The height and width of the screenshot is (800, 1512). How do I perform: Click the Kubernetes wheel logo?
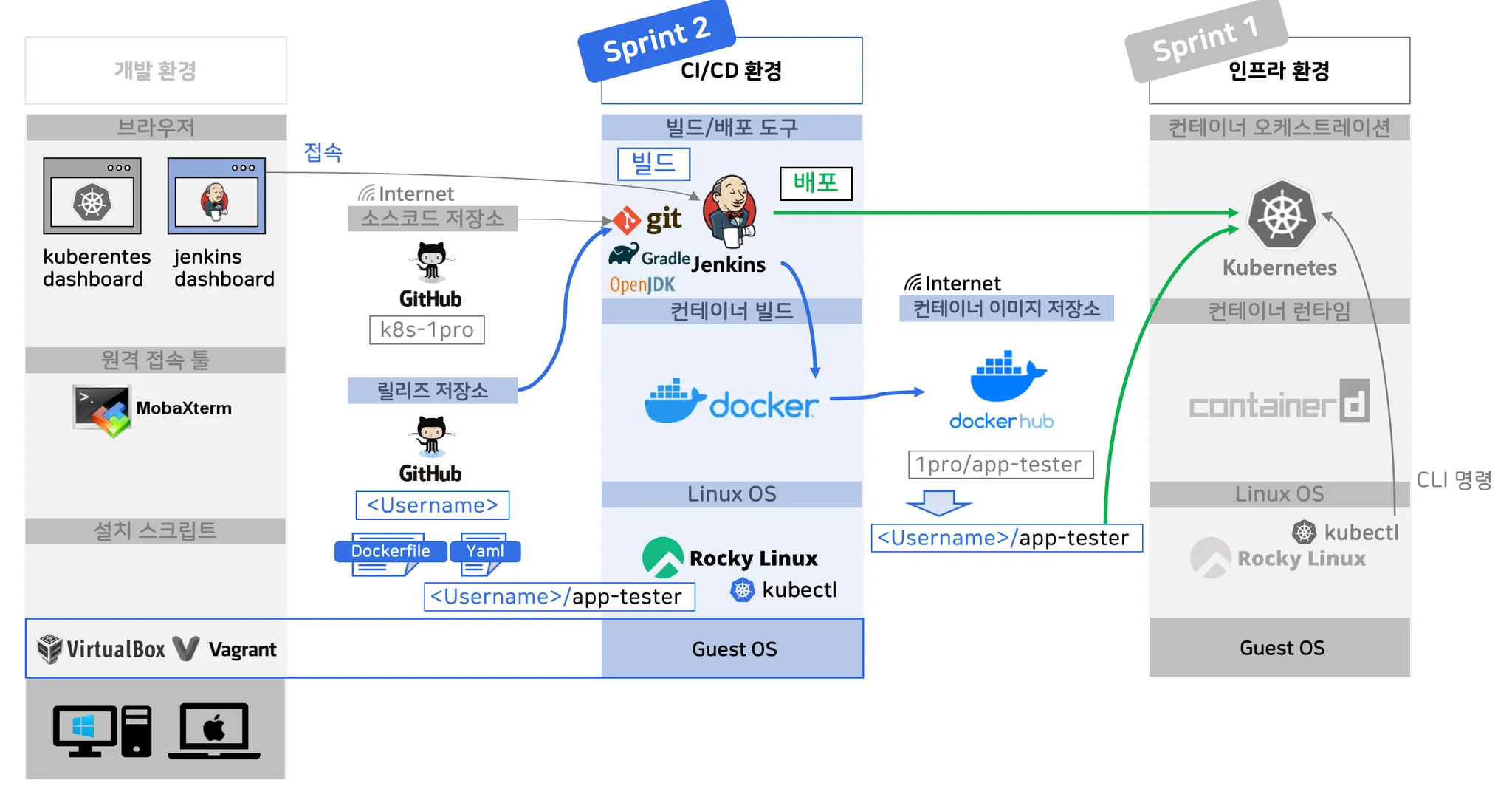pos(1282,215)
